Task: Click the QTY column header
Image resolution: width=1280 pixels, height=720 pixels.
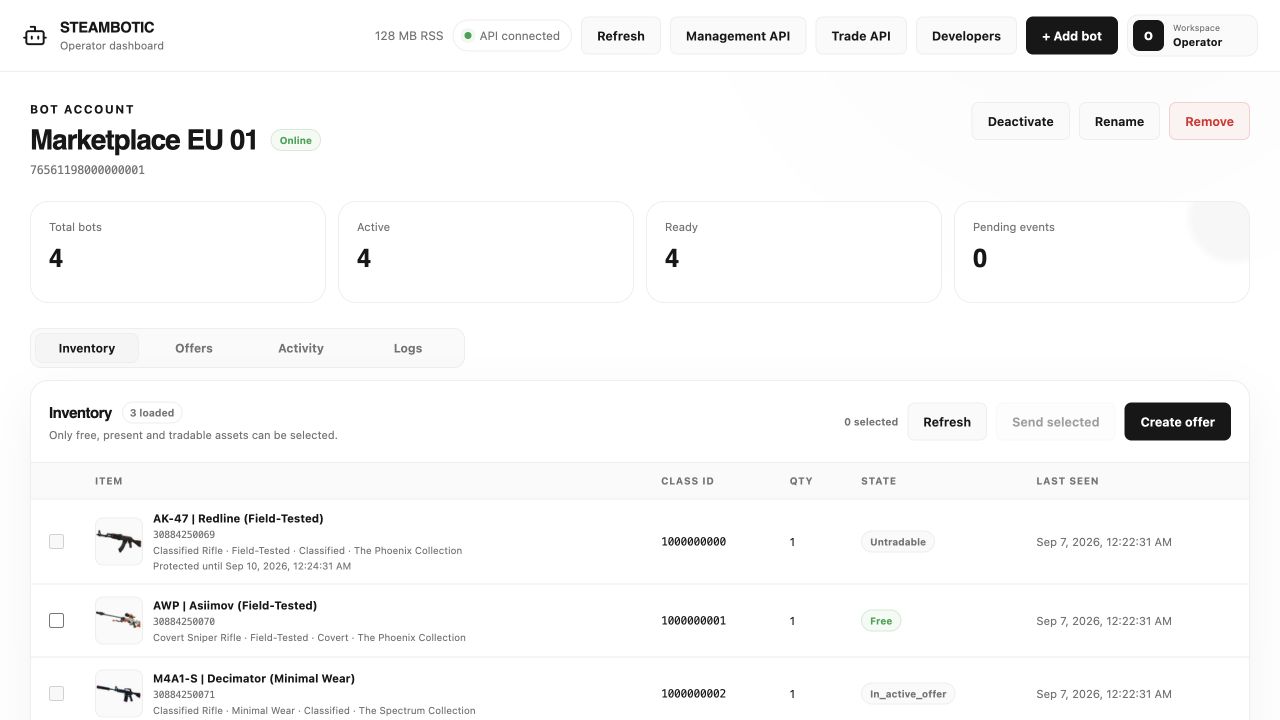Action: point(801,481)
